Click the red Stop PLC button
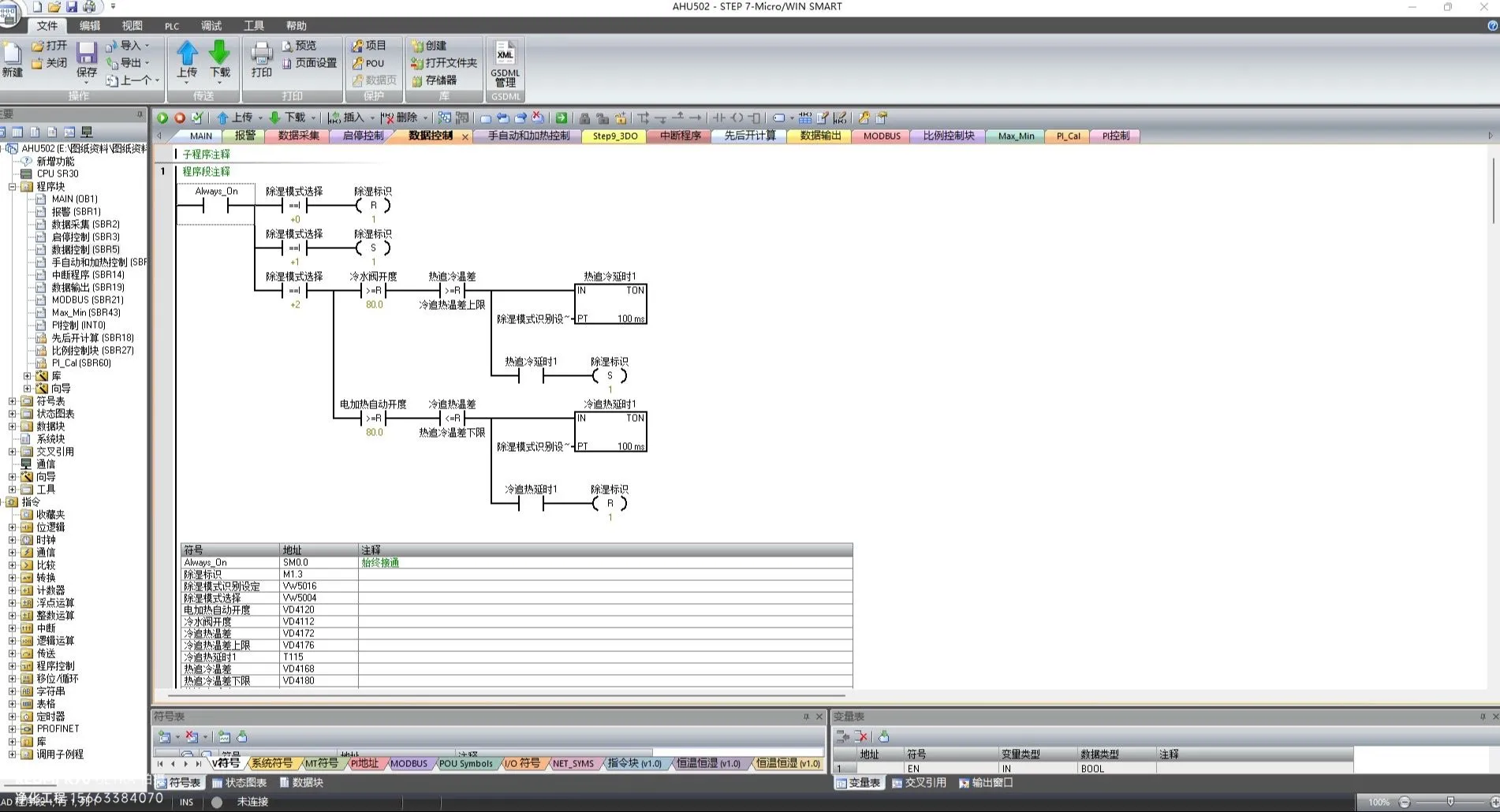1500x812 pixels. (x=180, y=118)
